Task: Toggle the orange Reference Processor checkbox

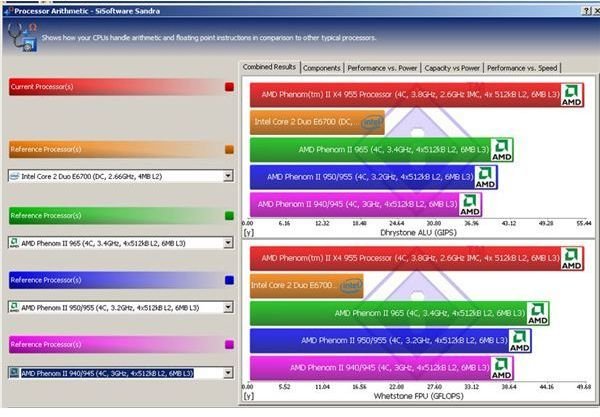Action: 229,150
